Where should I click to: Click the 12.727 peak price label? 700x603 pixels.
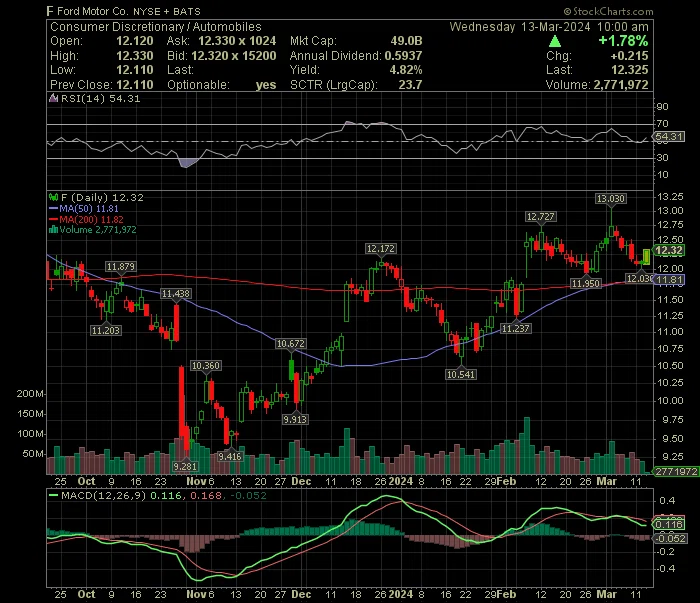pos(541,217)
